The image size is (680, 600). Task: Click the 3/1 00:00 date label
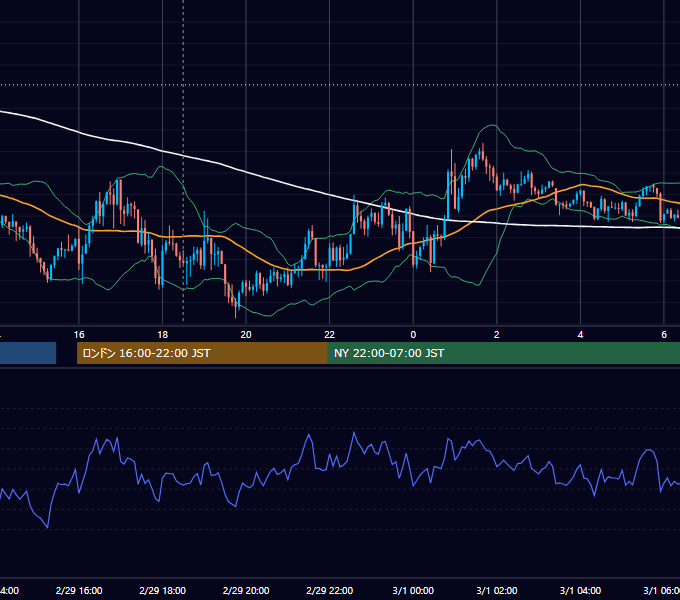coord(413,590)
